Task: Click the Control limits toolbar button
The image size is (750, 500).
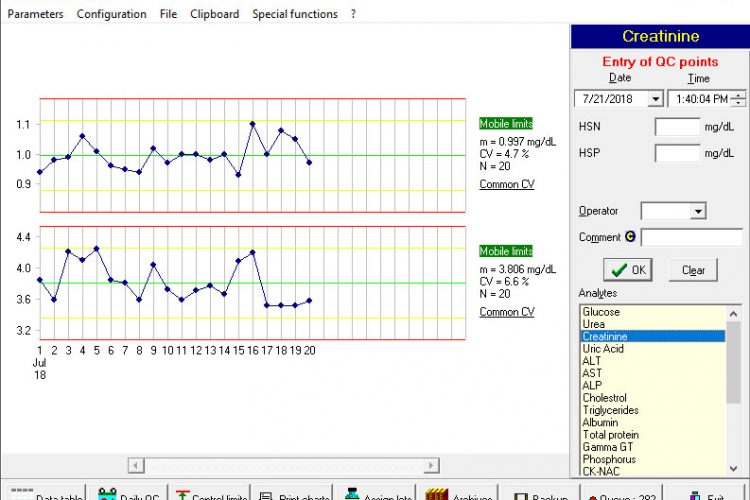Action: pos(209,494)
